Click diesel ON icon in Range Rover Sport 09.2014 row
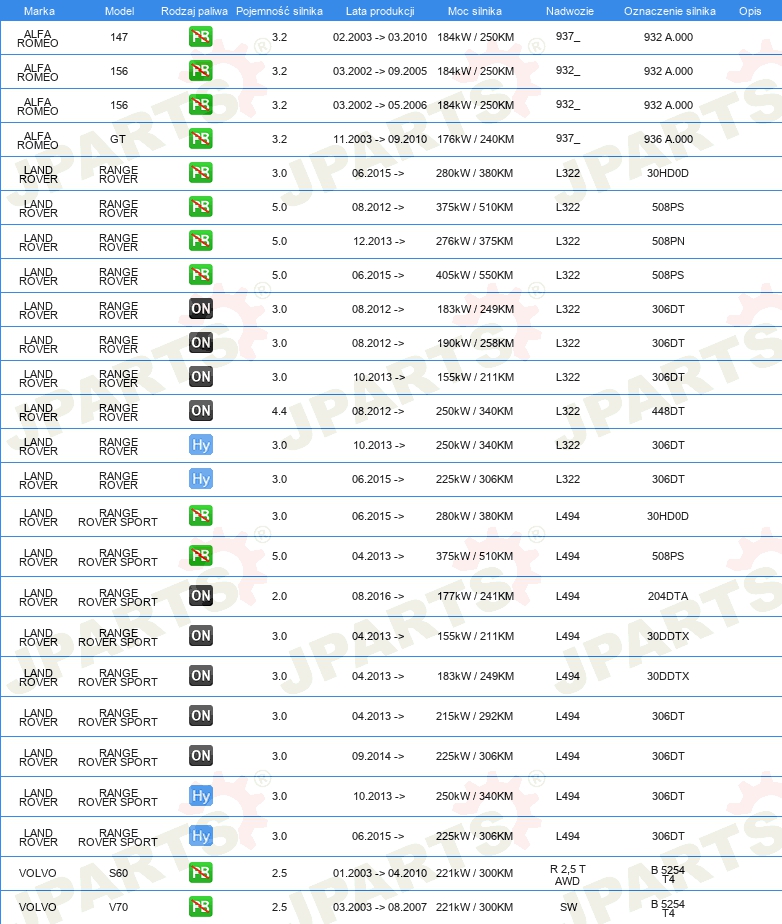This screenshot has height=924, width=782. point(200,756)
